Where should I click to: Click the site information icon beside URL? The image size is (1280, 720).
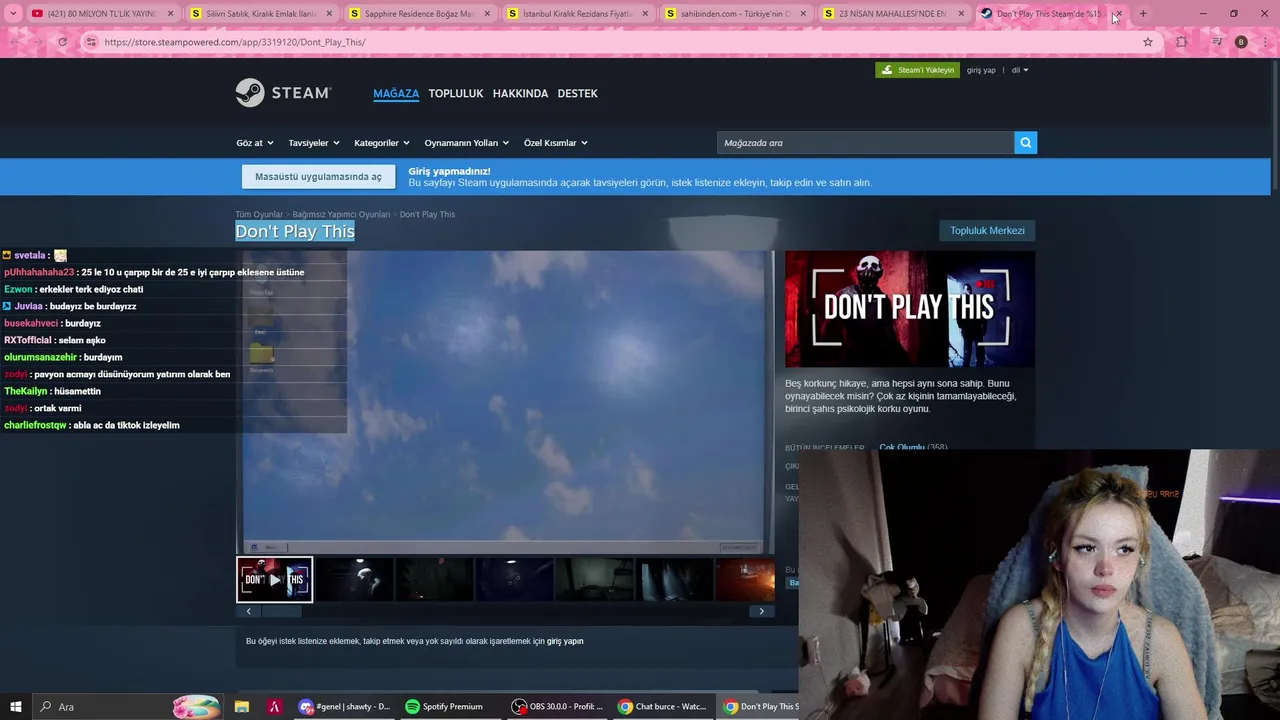91,42
